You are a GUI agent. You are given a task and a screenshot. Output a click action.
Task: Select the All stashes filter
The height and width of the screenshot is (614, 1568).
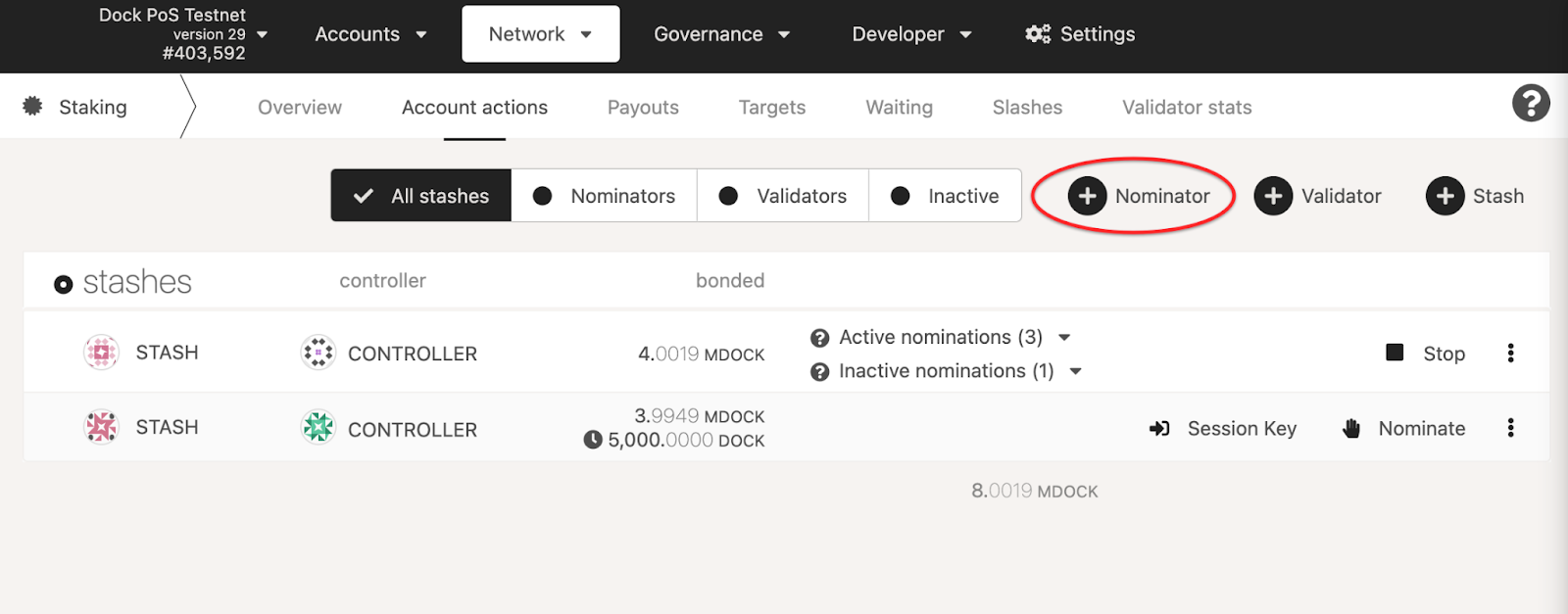pos(421,196)
